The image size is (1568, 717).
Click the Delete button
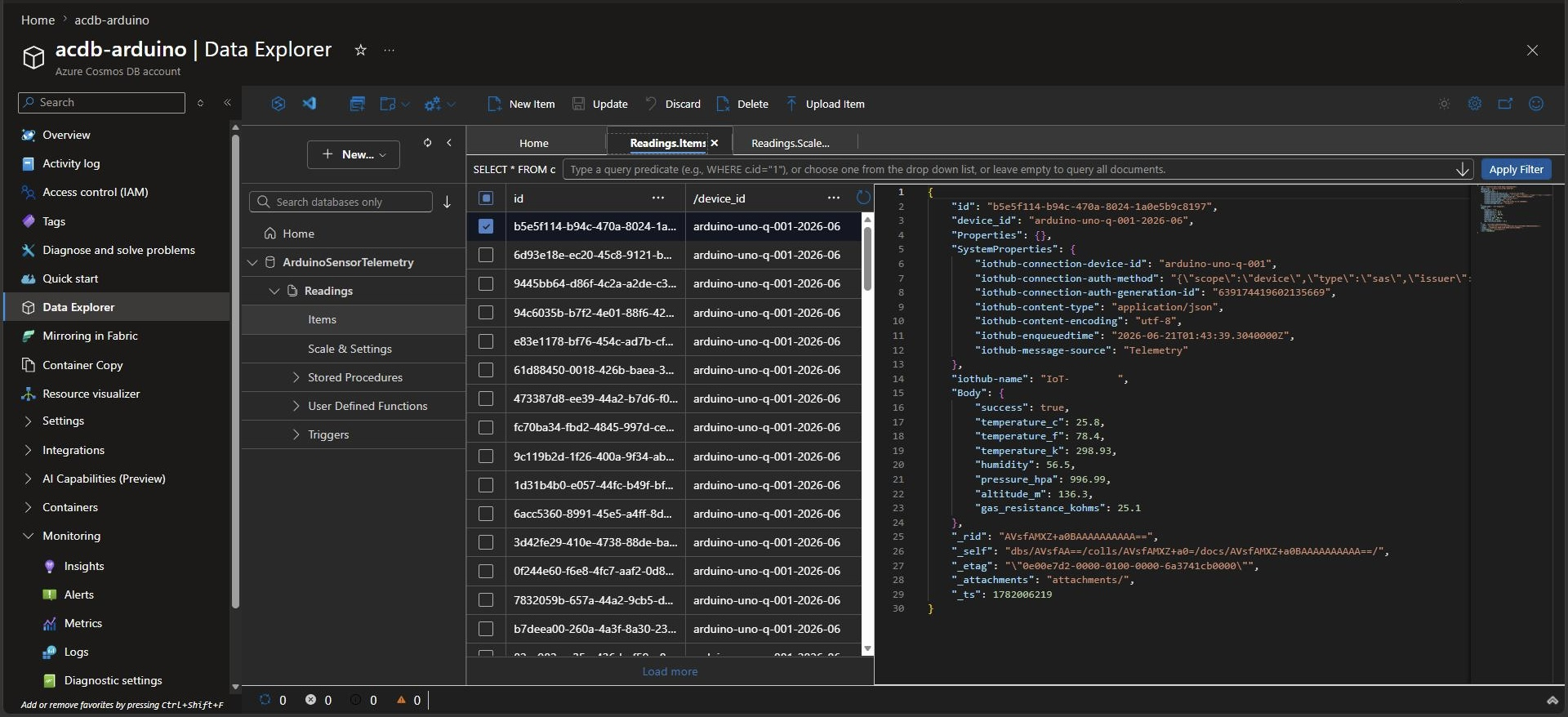click(x=742, y=104)
